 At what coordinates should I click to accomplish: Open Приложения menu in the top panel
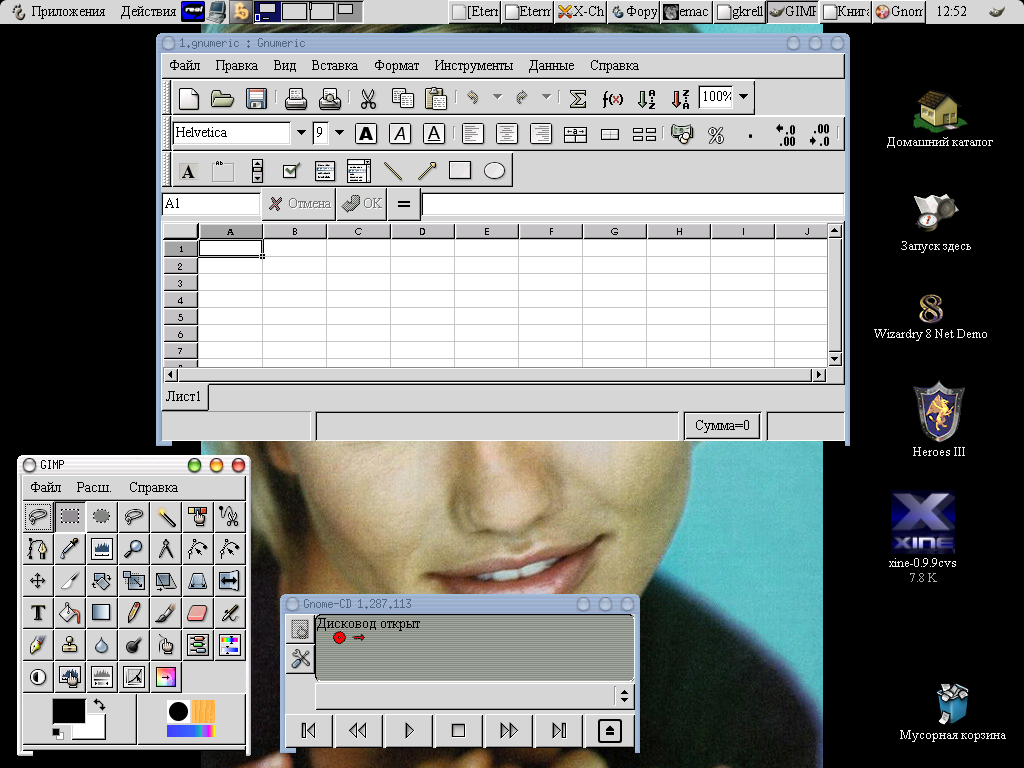67,12
